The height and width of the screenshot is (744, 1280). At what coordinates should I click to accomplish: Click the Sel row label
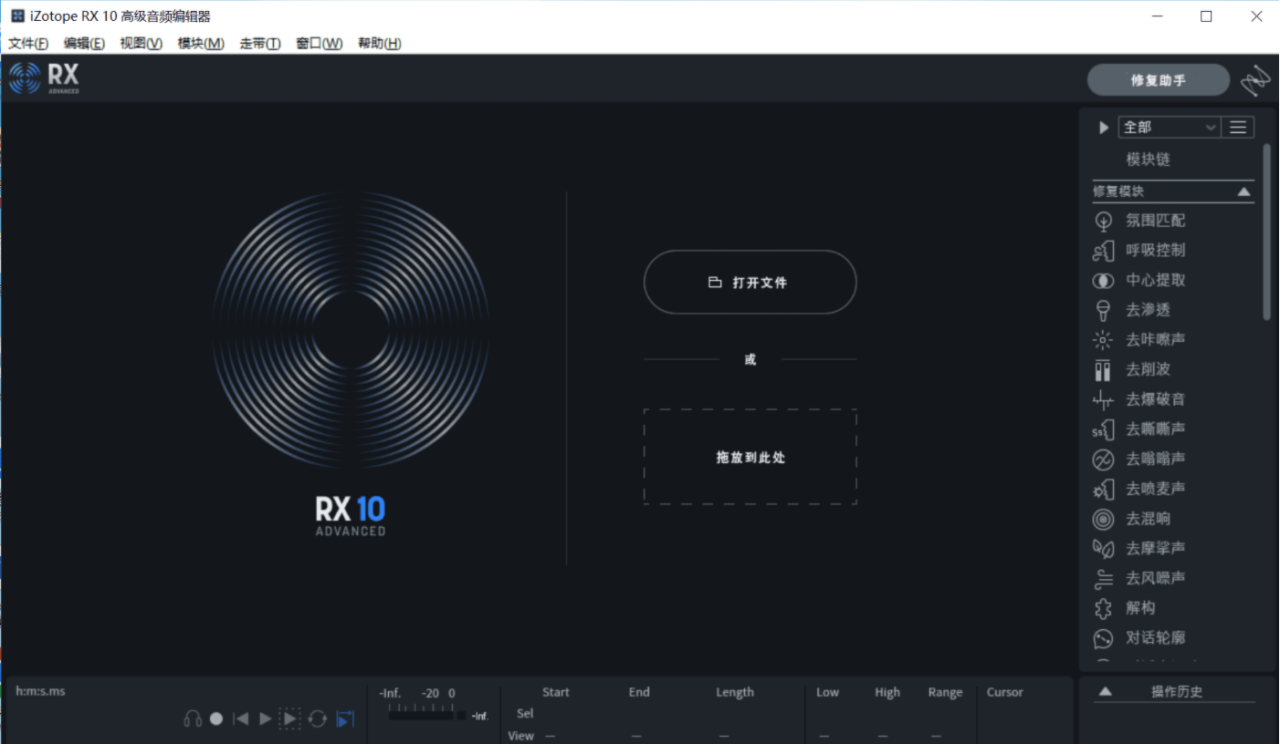tap(525, 714)
